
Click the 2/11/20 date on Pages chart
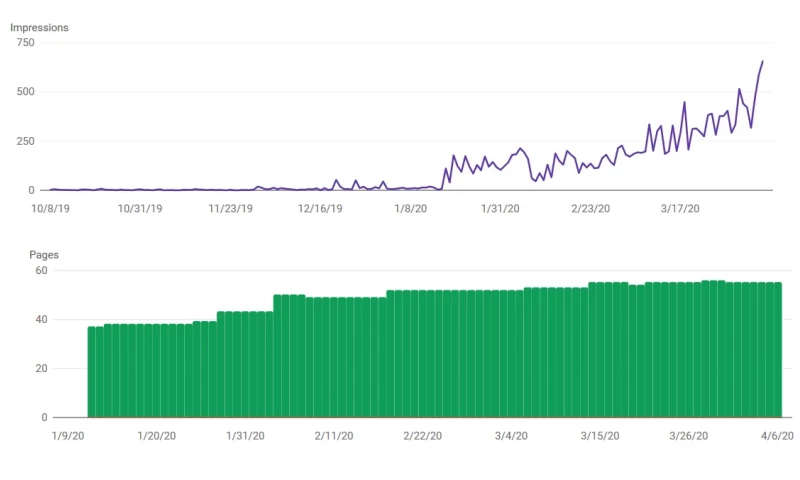[334, 436]
